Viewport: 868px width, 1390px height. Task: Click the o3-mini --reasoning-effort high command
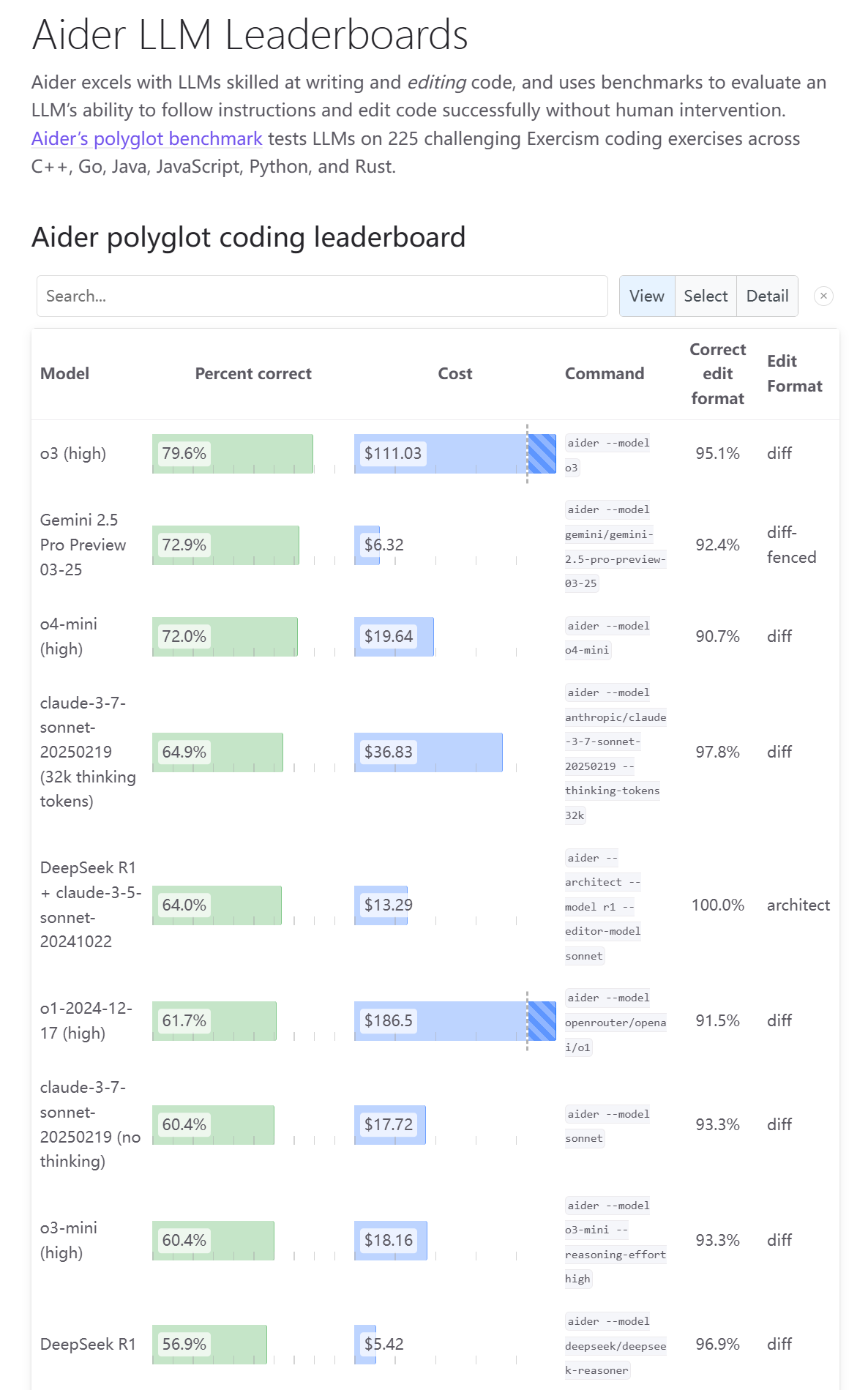(x=616, y=1242)
